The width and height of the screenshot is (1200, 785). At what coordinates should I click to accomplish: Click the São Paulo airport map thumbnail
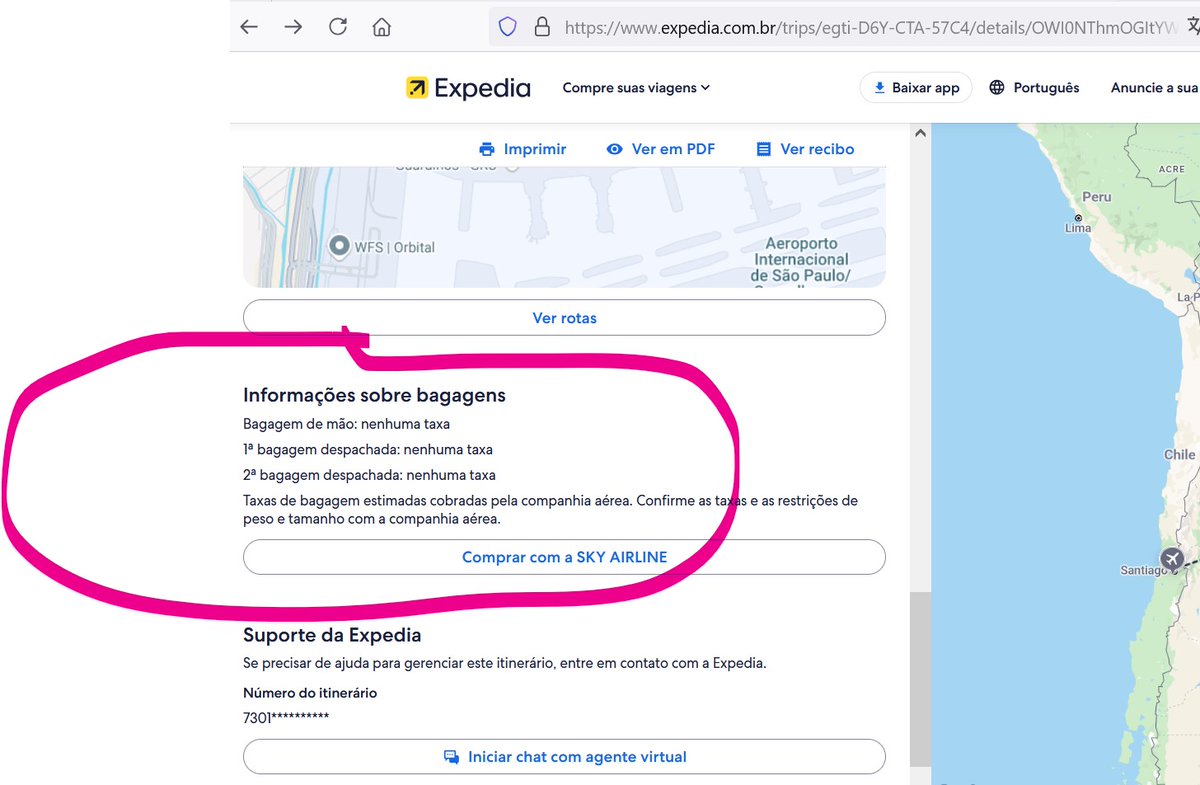(x=564, y=228)
